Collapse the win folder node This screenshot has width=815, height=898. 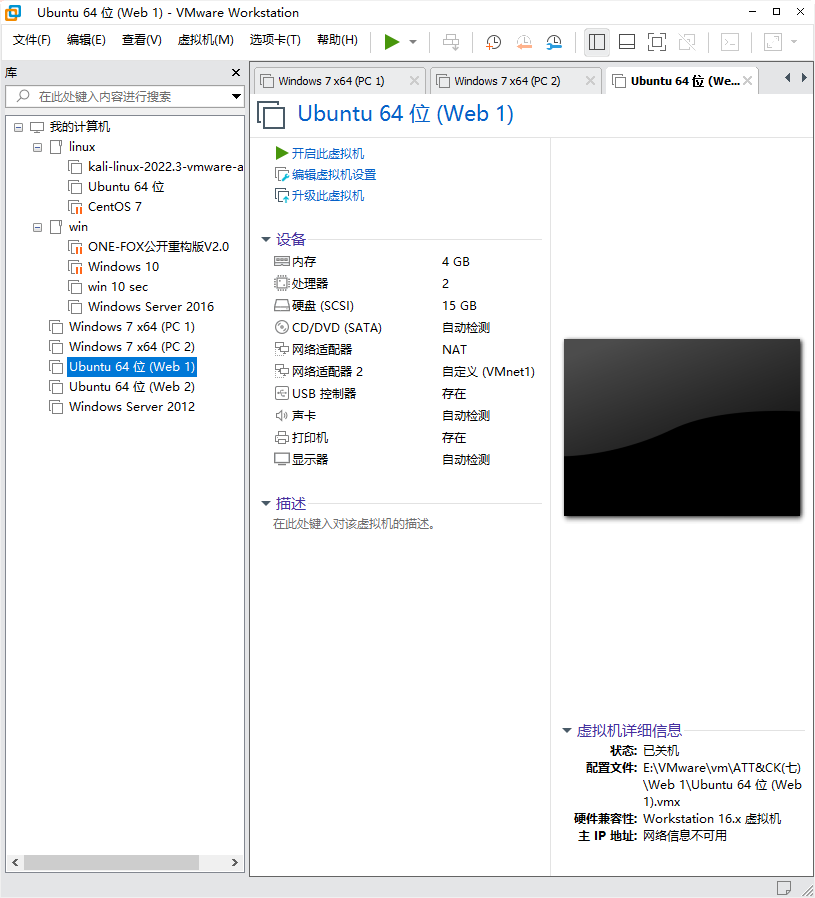(37, 227)
